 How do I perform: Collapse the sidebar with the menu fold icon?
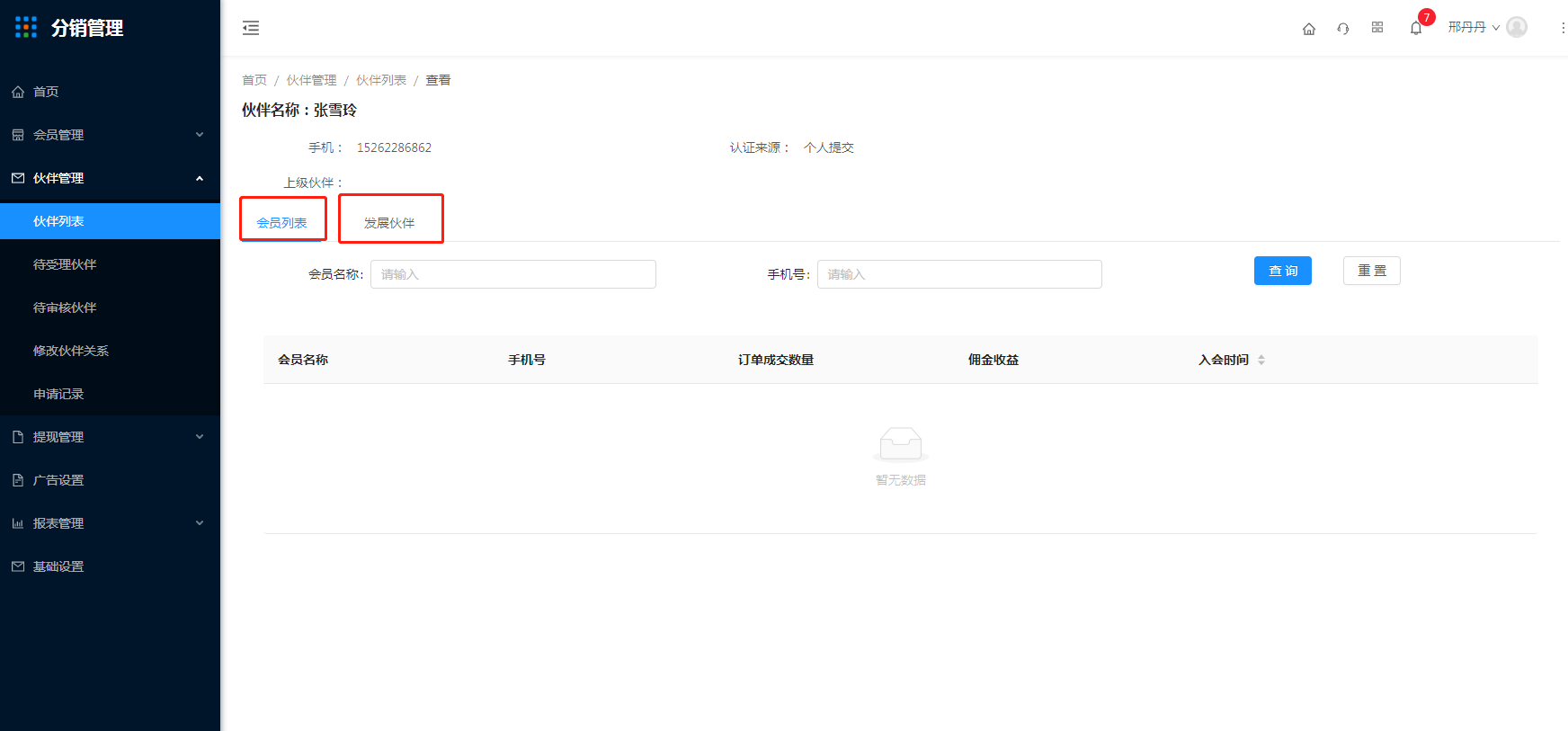pos(251,28)
